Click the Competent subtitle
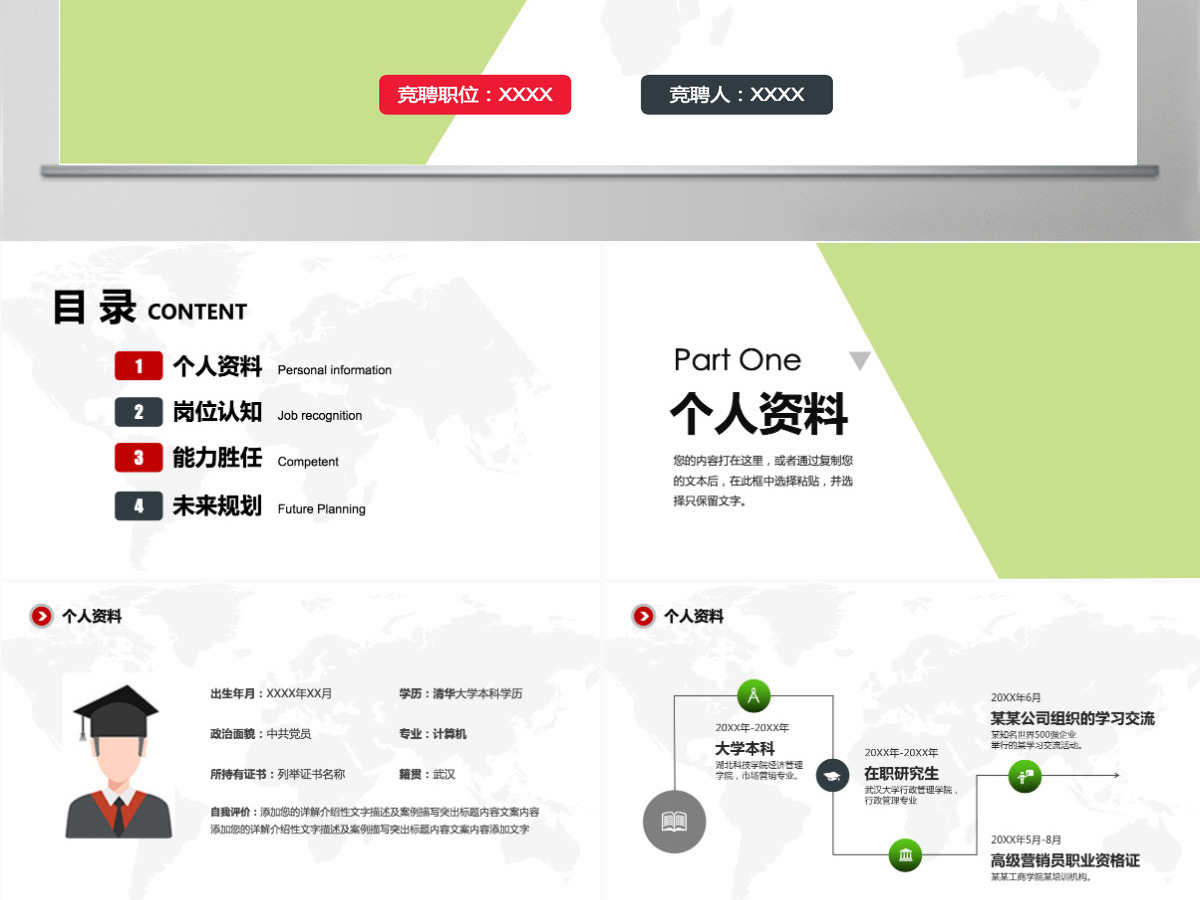 [x=308, y=462]
